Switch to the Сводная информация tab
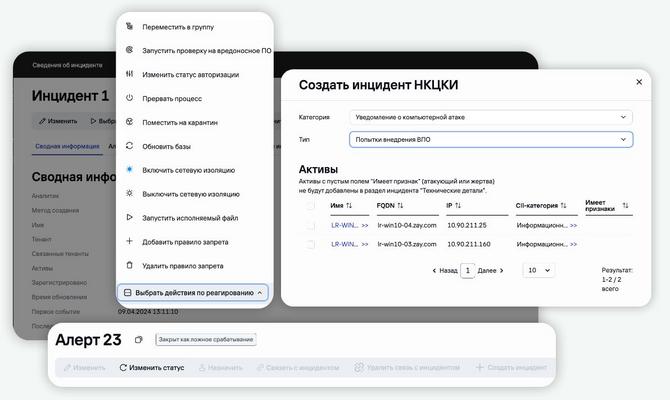 click(x=67, y=146)
